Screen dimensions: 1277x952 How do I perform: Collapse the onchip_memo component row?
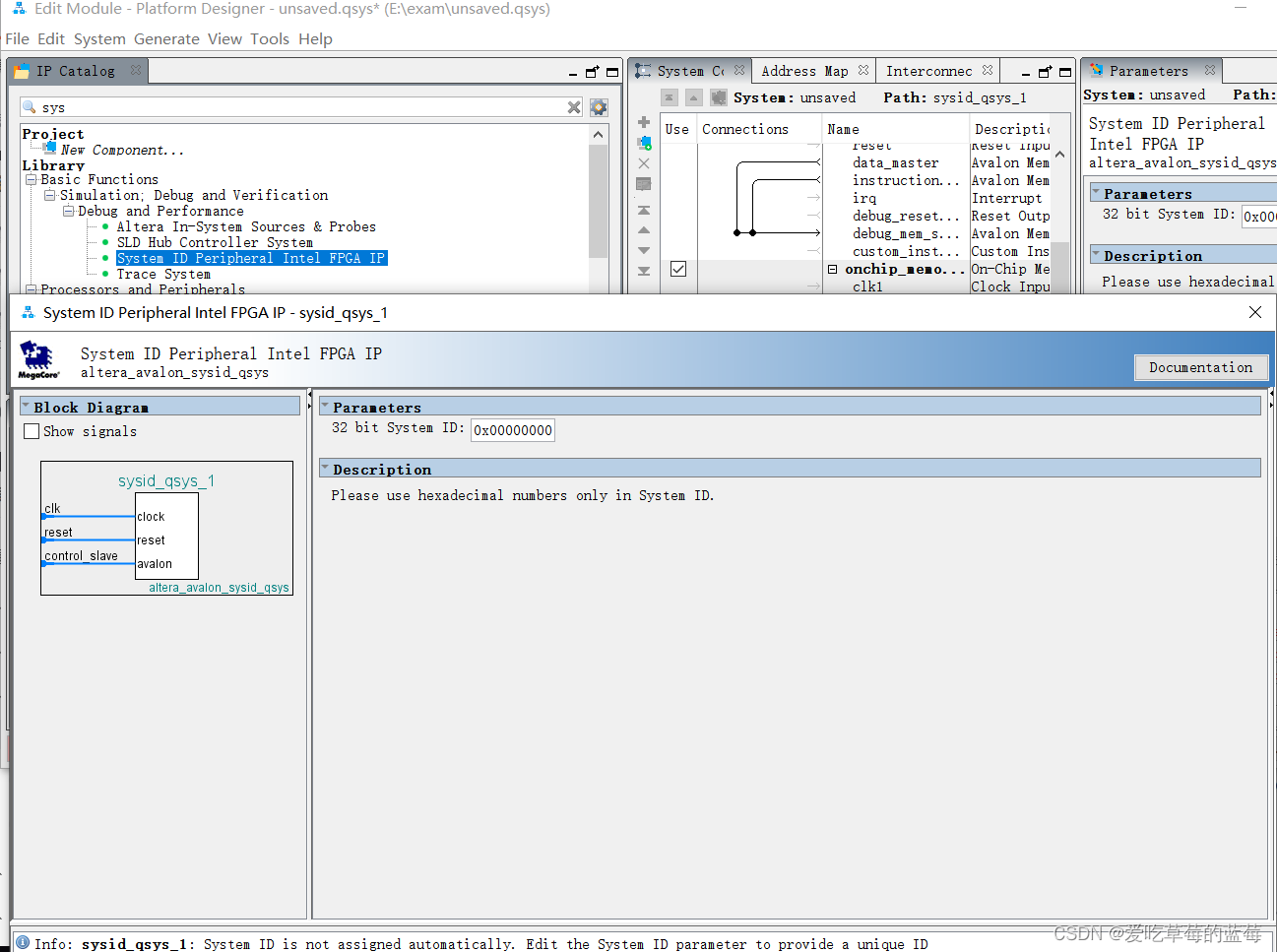click(x=832, y=269)
